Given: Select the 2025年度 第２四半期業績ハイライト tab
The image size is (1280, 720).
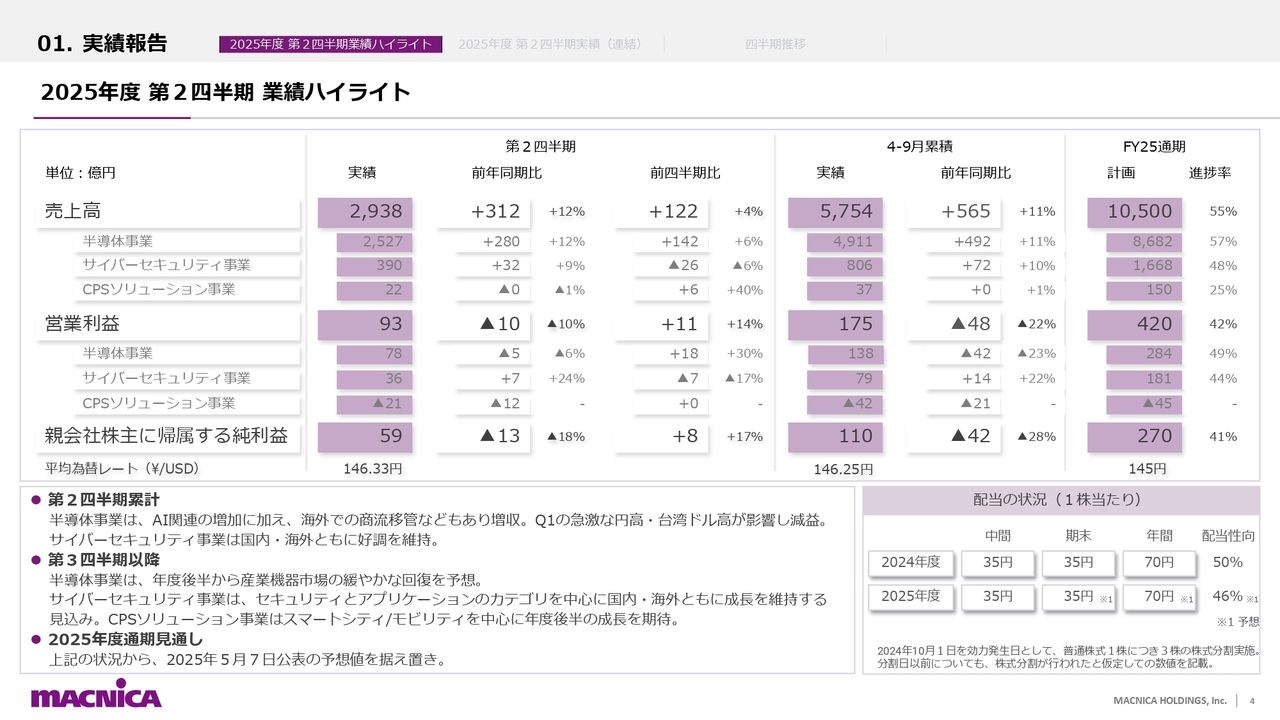Looking at the screenshot, I should (333, 44).
